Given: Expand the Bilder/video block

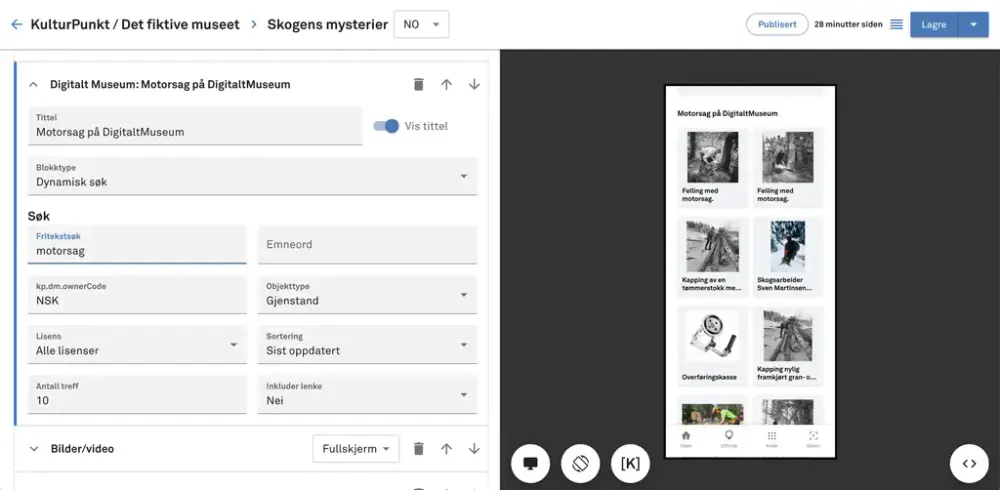Looking at the screenshot, I should point(33,449).
